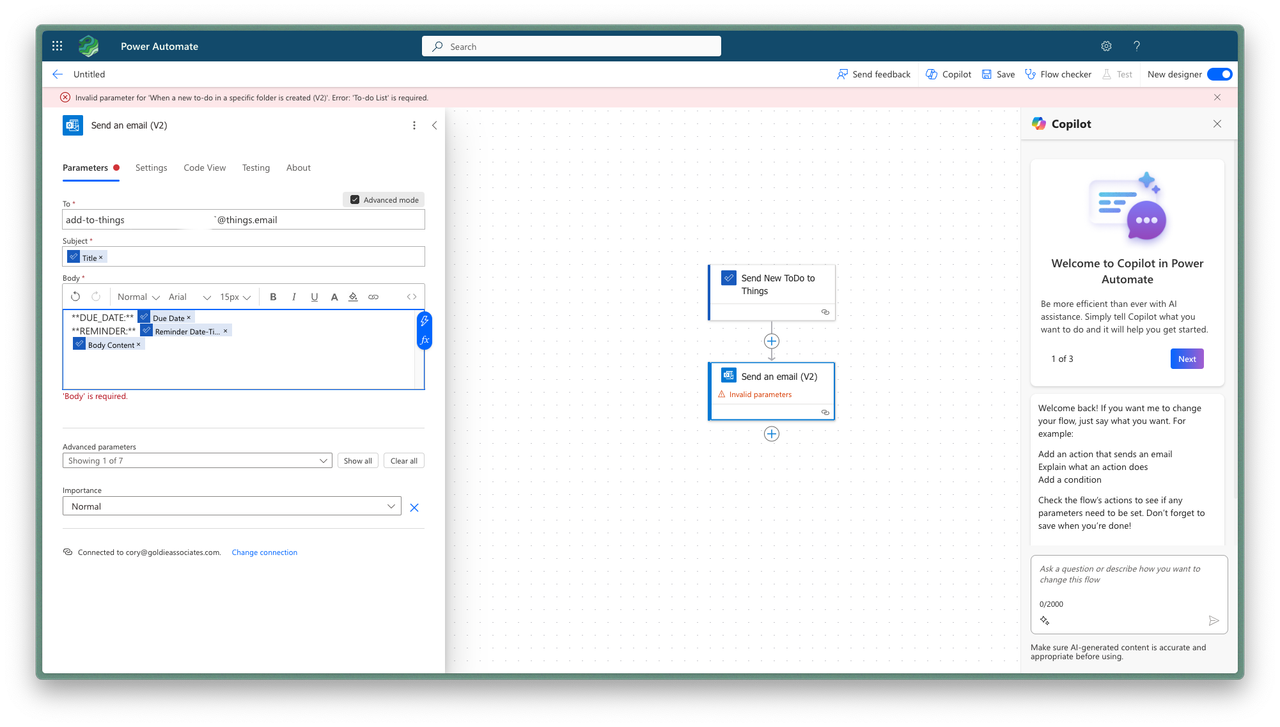
Task: Open the app launcher waffle icon
Action: (x=57, y=46)
